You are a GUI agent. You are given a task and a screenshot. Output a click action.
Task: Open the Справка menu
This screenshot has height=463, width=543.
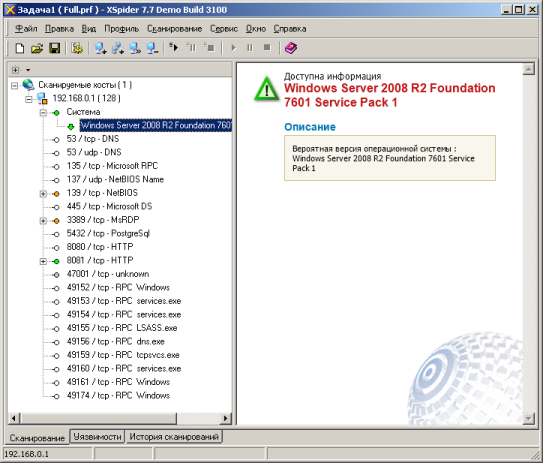290,29
